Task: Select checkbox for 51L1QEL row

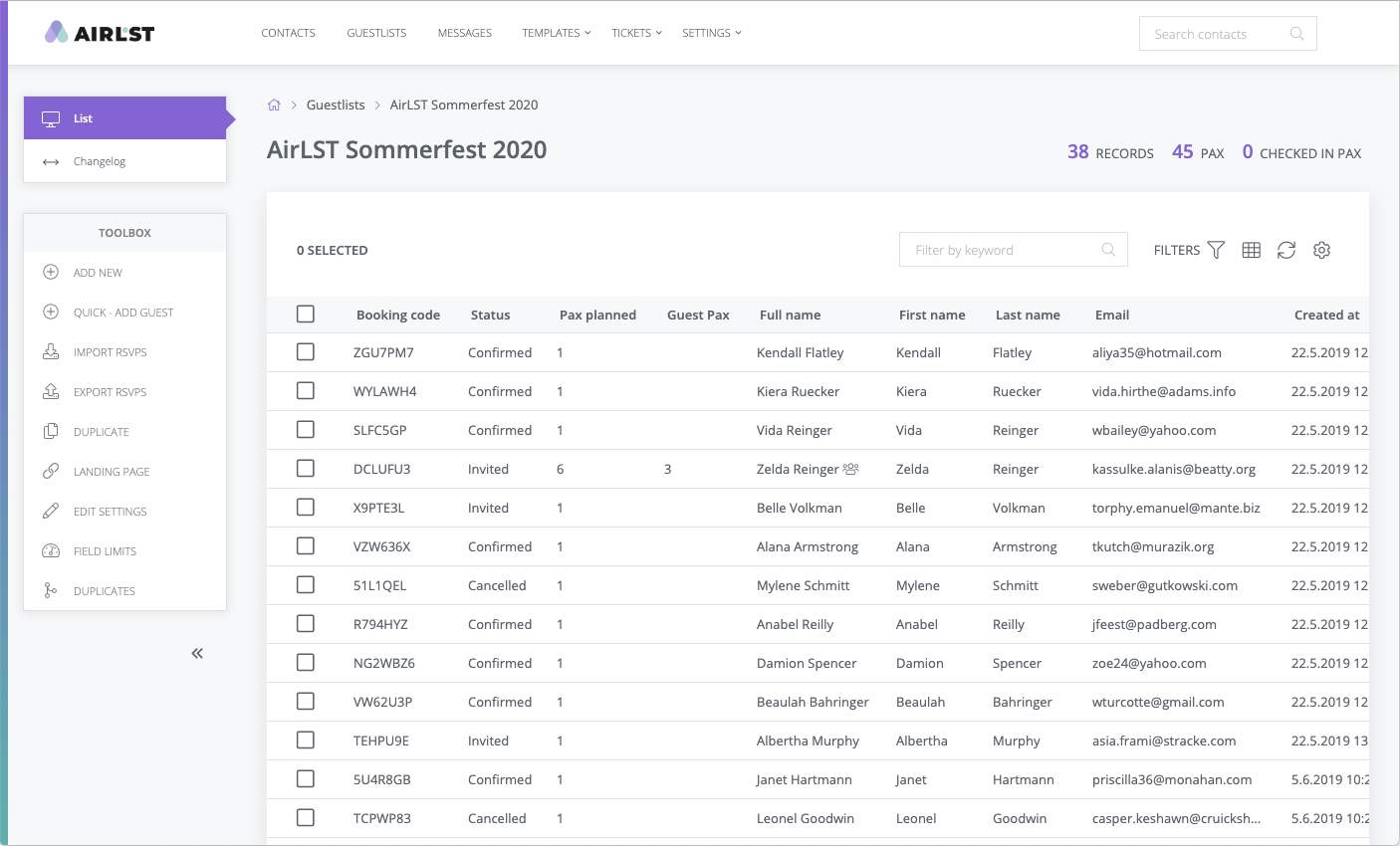Action: click(x=306, y=584)
